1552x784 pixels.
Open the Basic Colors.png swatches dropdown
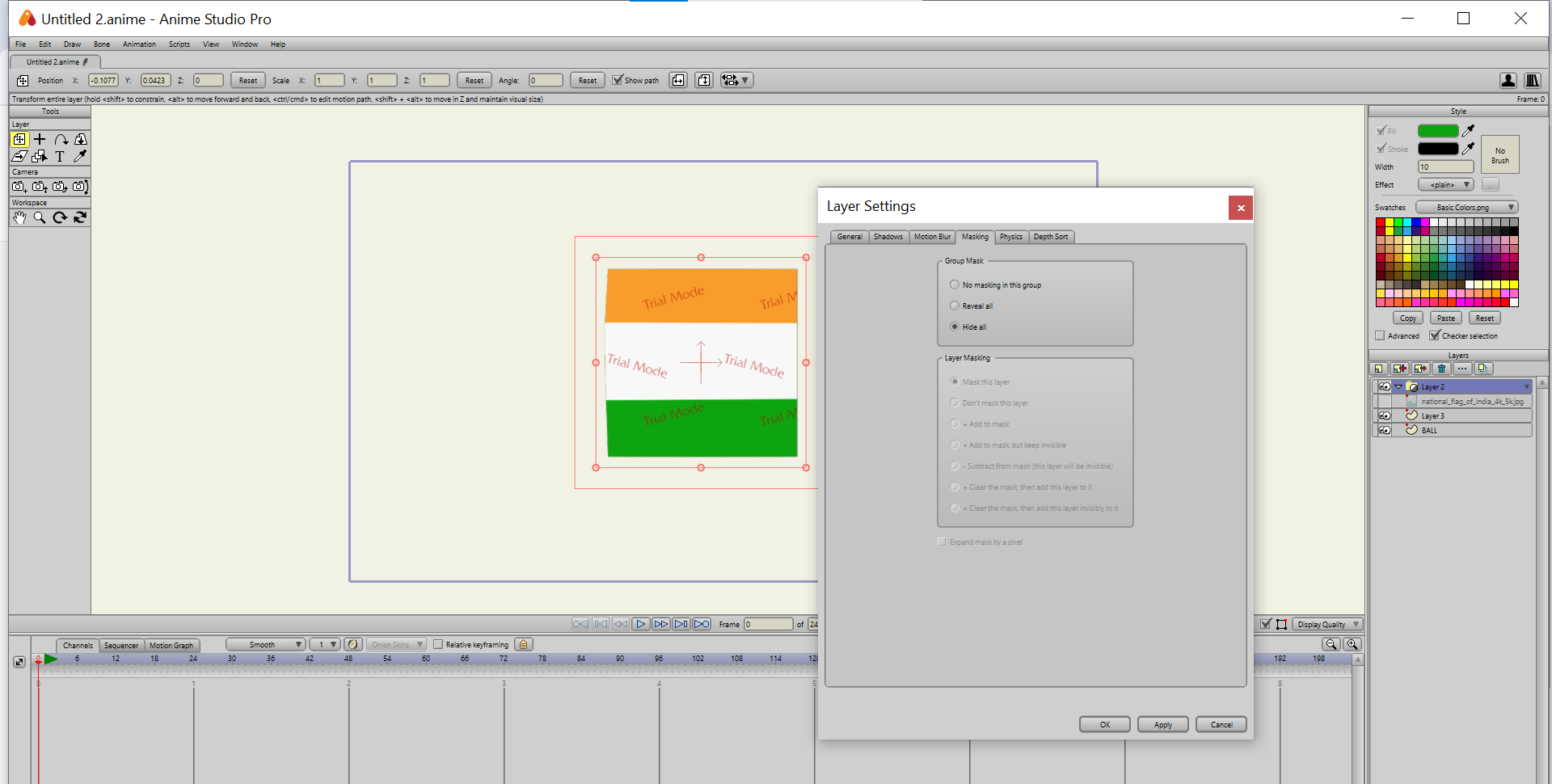point(1466,208)
